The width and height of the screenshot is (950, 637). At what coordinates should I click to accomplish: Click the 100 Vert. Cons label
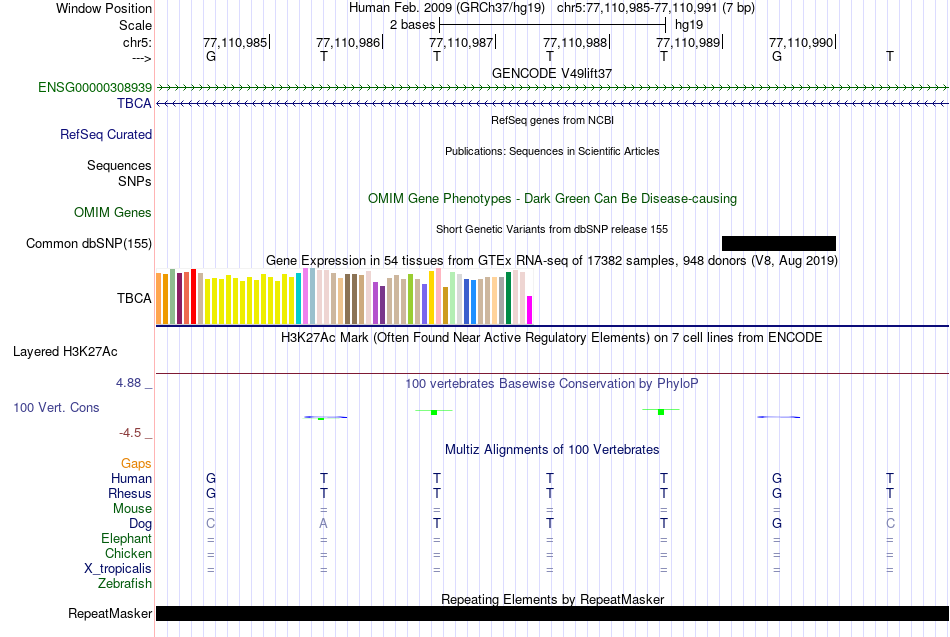coord(56,407)
